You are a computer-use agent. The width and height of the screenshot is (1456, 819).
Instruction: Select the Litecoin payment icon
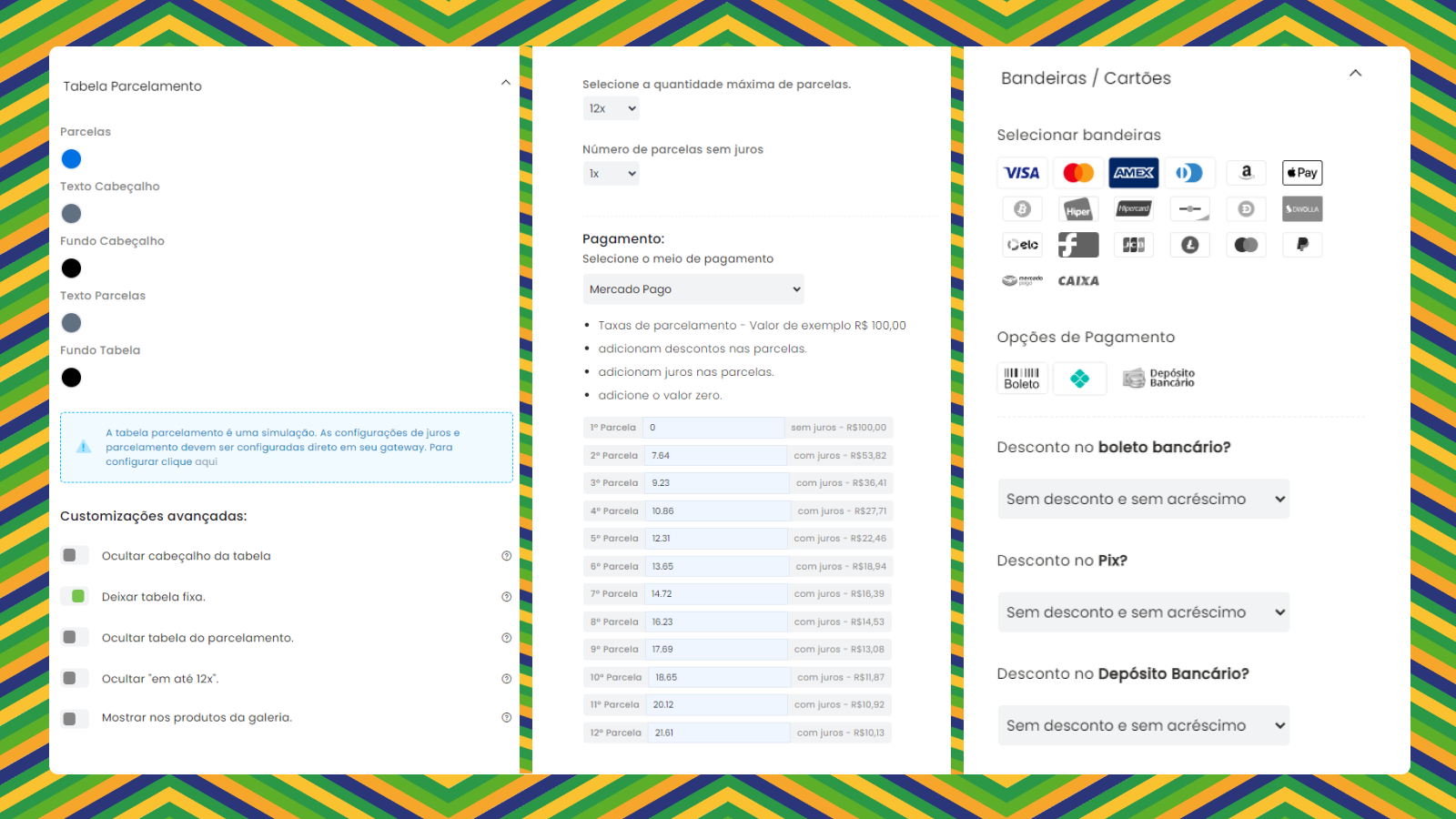click(x=1189, y=245)
